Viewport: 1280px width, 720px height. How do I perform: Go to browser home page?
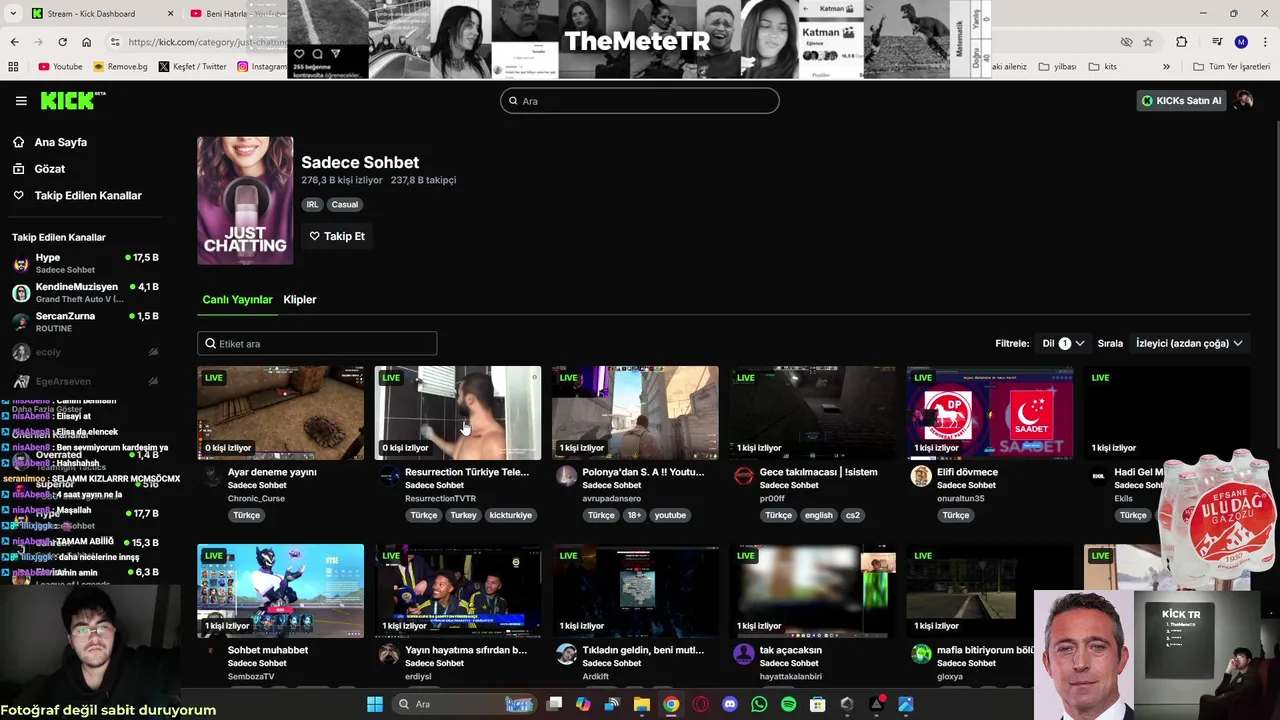(86, 42)
